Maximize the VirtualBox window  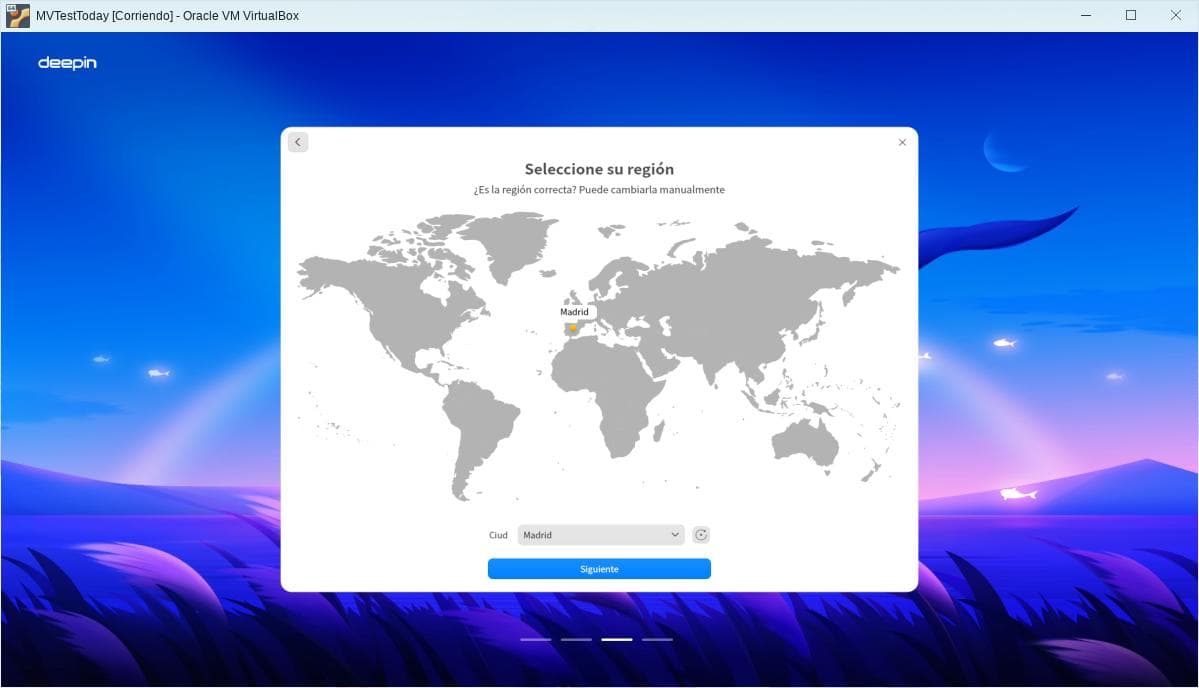coord(1131,15)
